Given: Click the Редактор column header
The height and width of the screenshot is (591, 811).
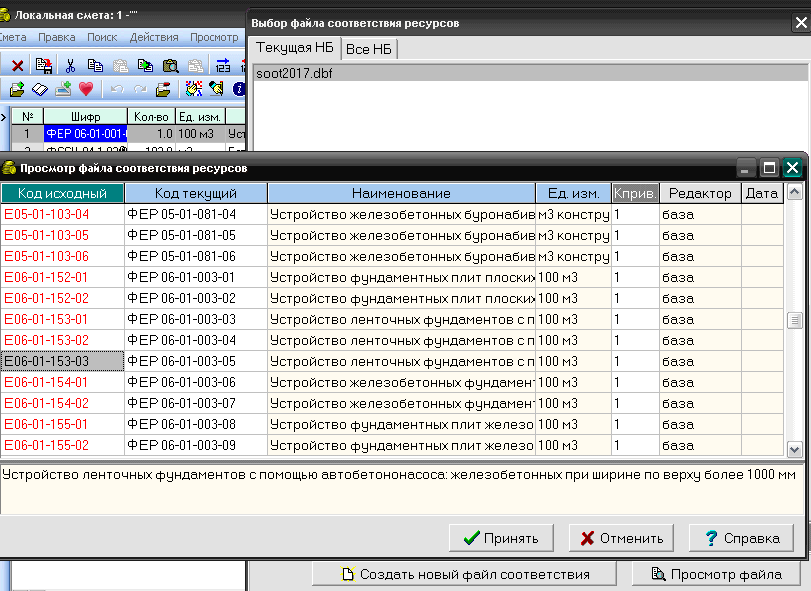Looking at the screenshot, I should pos(700,193).
